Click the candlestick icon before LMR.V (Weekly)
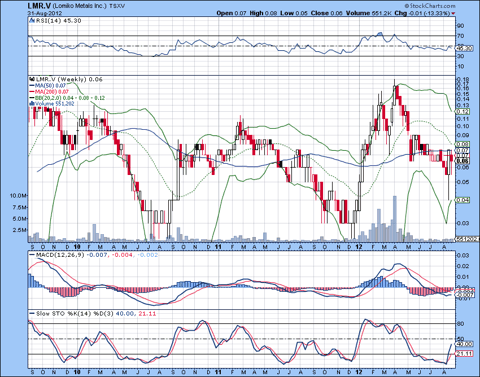 [32, 79]
